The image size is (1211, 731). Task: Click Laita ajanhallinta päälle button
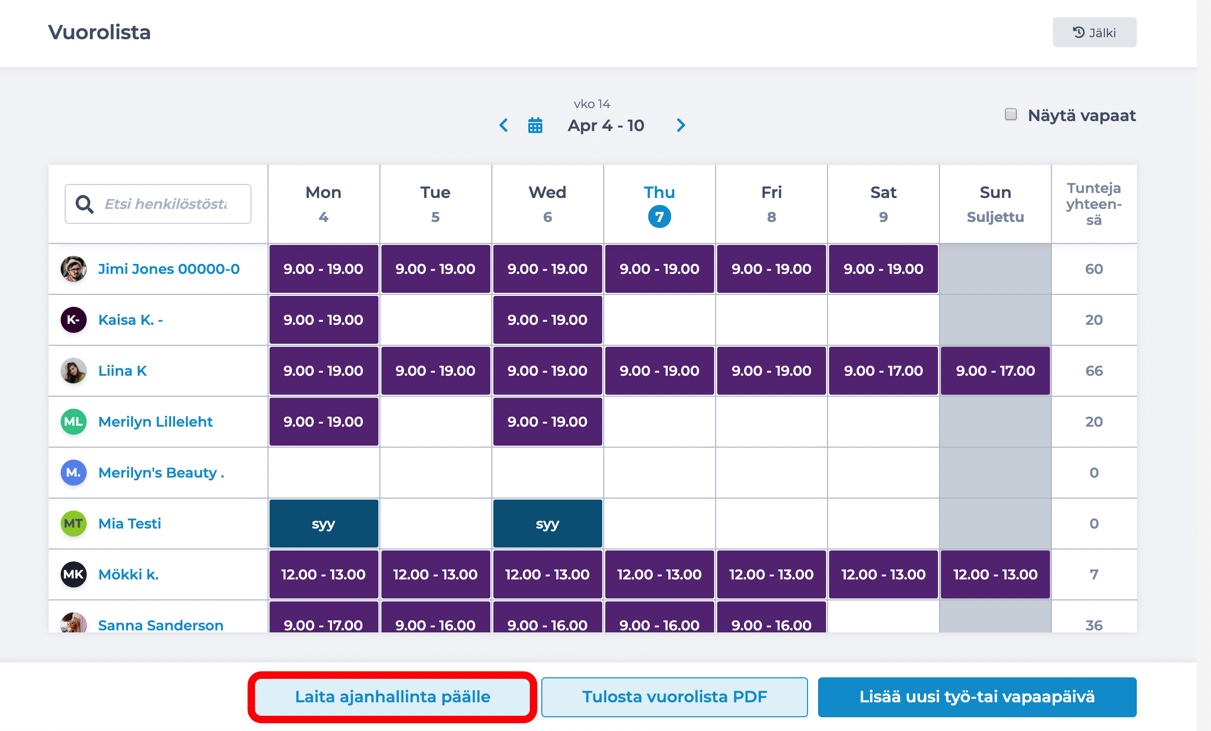pyautogui.click(x=392, y=697)
